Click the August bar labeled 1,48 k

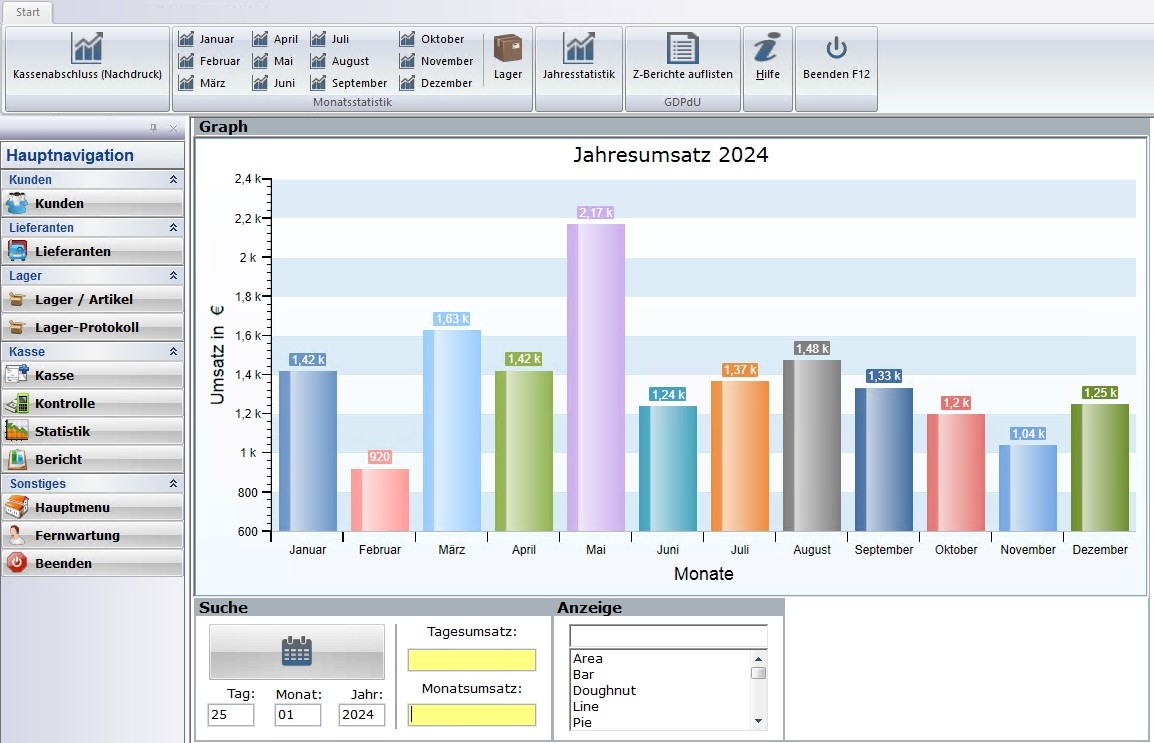click(x=812, y=445)
